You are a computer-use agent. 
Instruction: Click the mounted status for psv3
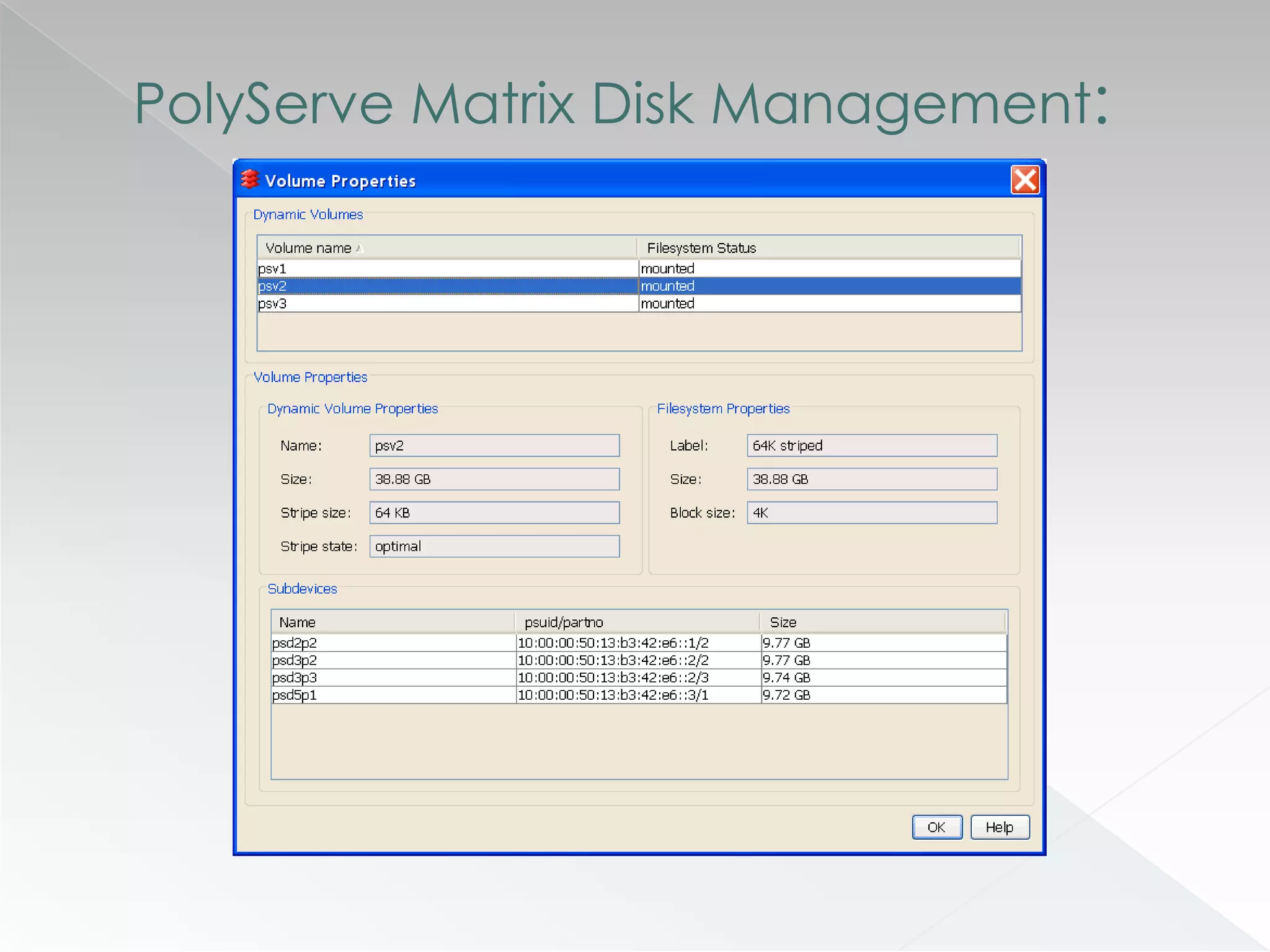tap(830, 303)
